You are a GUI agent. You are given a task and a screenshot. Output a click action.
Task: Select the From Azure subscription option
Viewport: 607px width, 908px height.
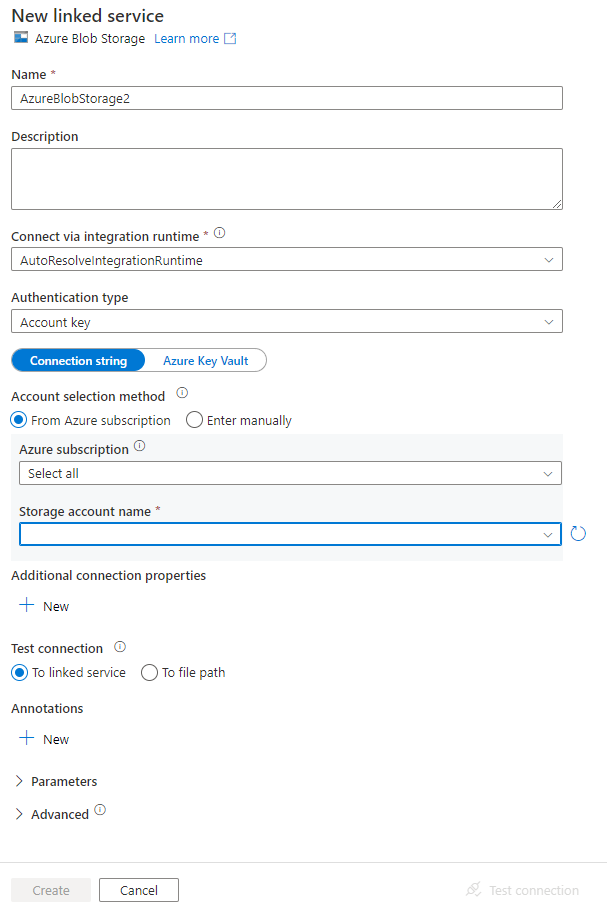[x=17, y=420]
